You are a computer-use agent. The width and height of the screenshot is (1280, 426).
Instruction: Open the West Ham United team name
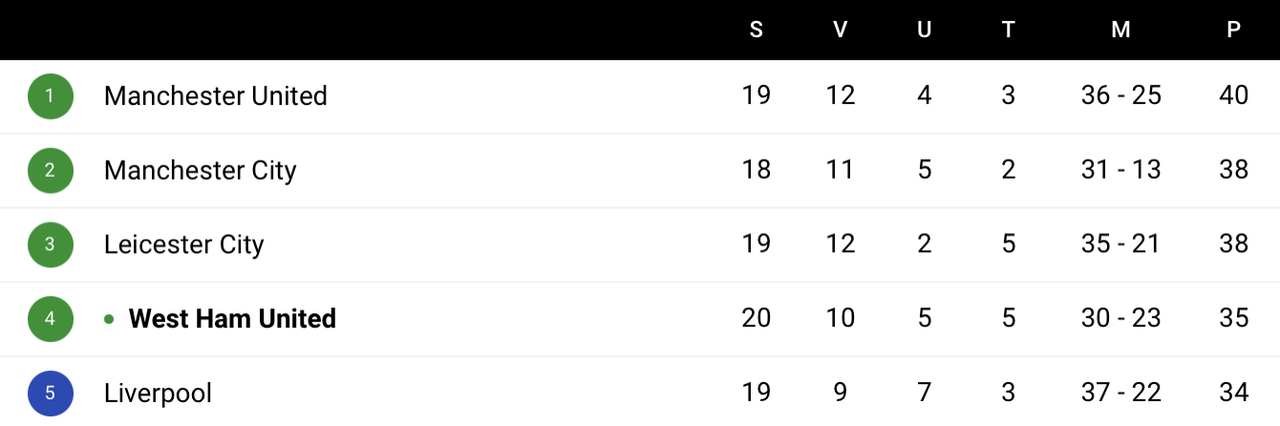(x=232, y=319)
